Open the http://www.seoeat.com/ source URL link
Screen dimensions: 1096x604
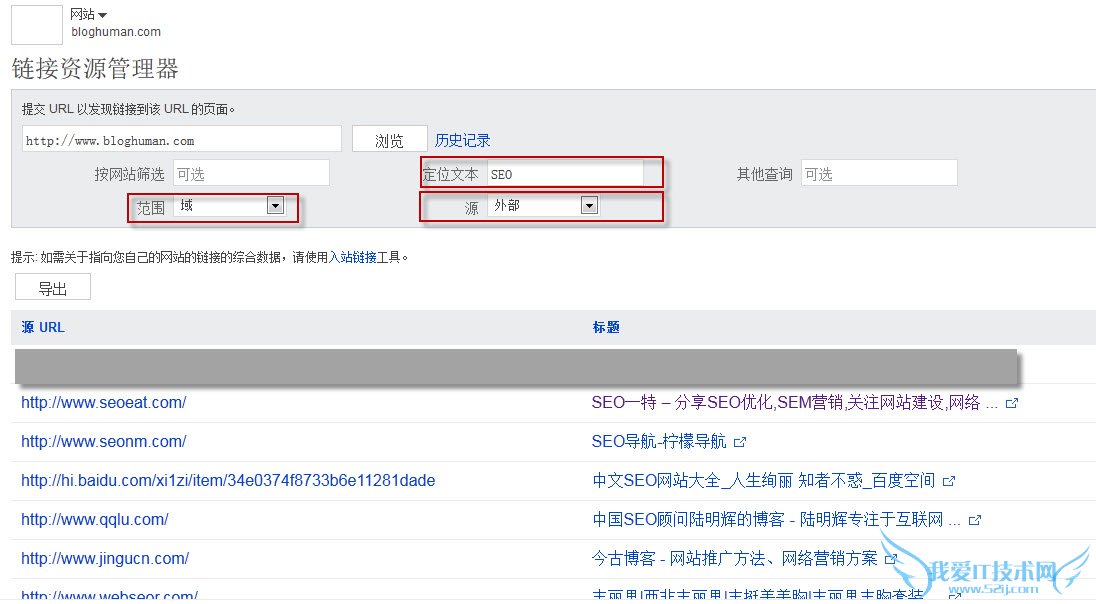103,403
